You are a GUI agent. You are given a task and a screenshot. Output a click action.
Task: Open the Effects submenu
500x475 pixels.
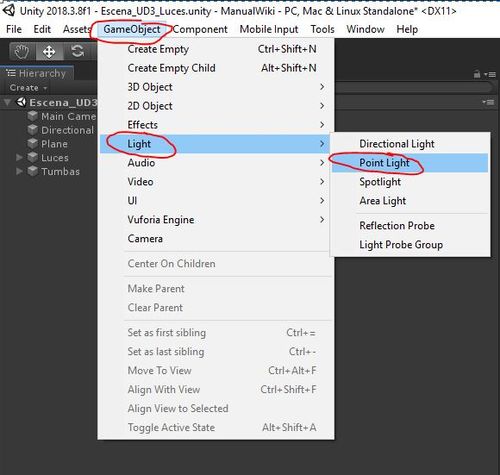click(x=215, y=125)
